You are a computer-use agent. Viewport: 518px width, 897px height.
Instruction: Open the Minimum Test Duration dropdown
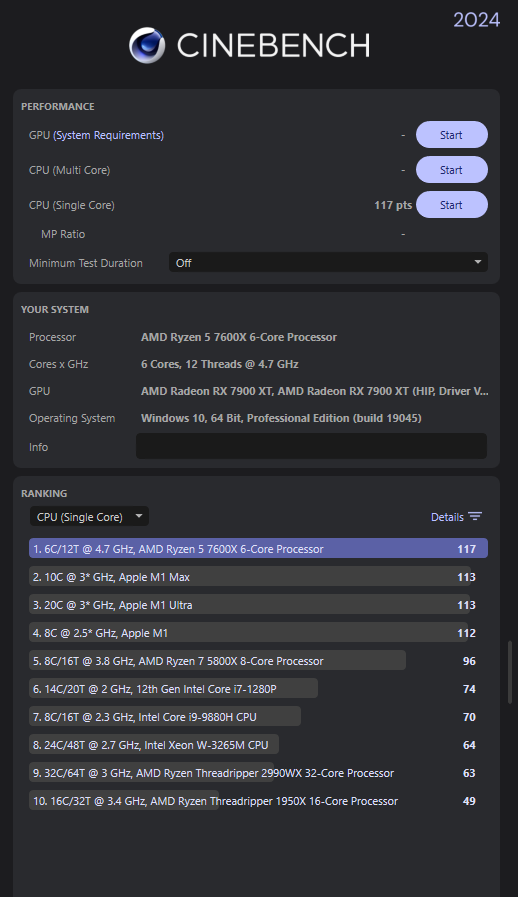coord(328,263)
